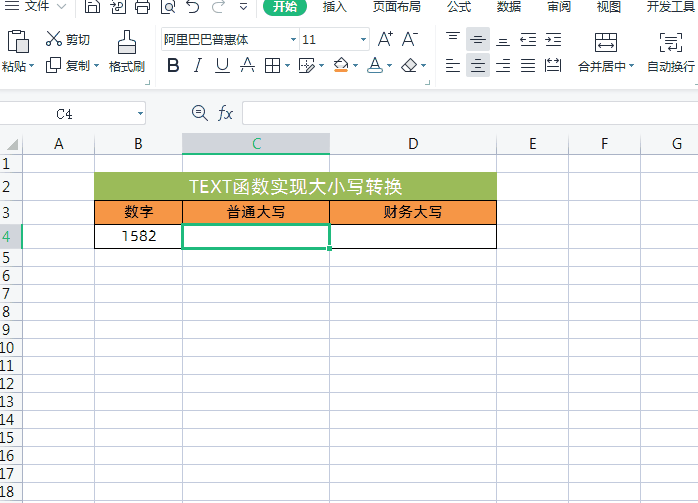Click the fill color bucket icon
The height and width of the screenshot is (503, 698).
tap(341, 65)
